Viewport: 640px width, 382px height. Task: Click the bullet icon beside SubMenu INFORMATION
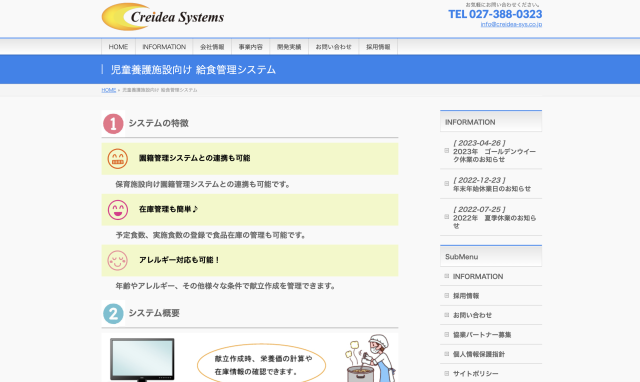447,276
